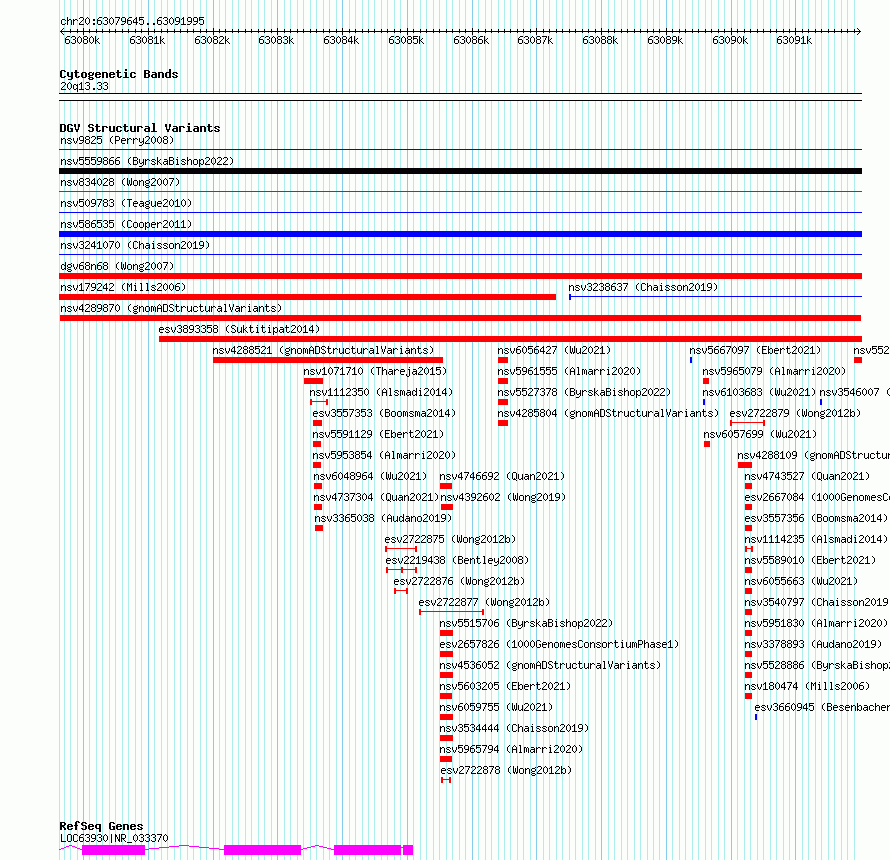The image size is (890, 860).
Task: Click the nsv9825 (Perry2008) variant label
Action: tap(117, 140)
